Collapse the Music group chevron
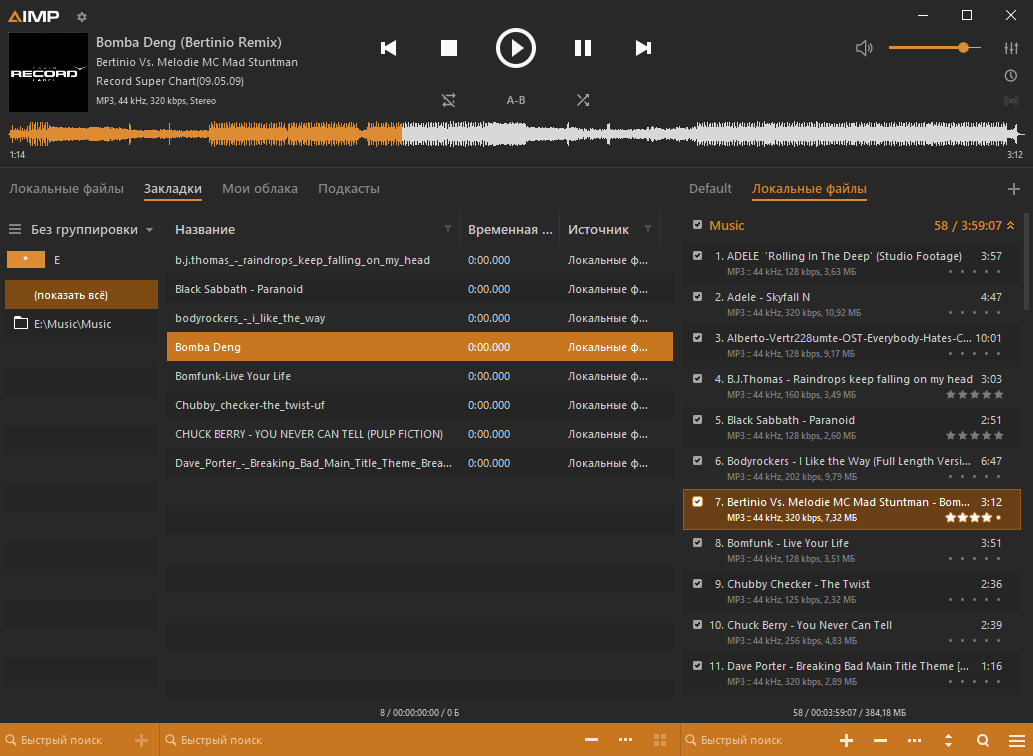The height and width of the screenshot is (756, 1033). click(x=1011, y=225)
